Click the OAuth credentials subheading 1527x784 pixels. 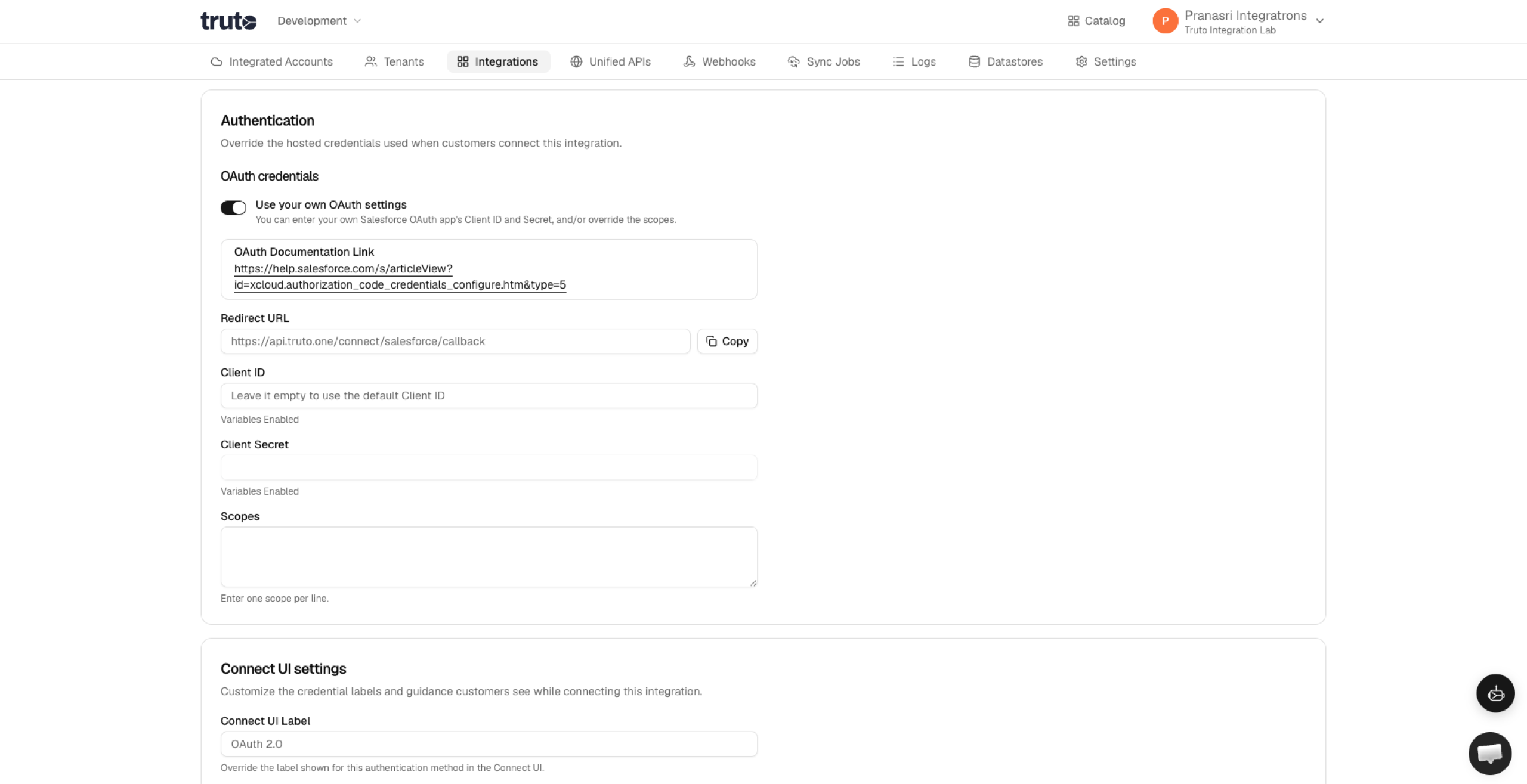(270, 176)
